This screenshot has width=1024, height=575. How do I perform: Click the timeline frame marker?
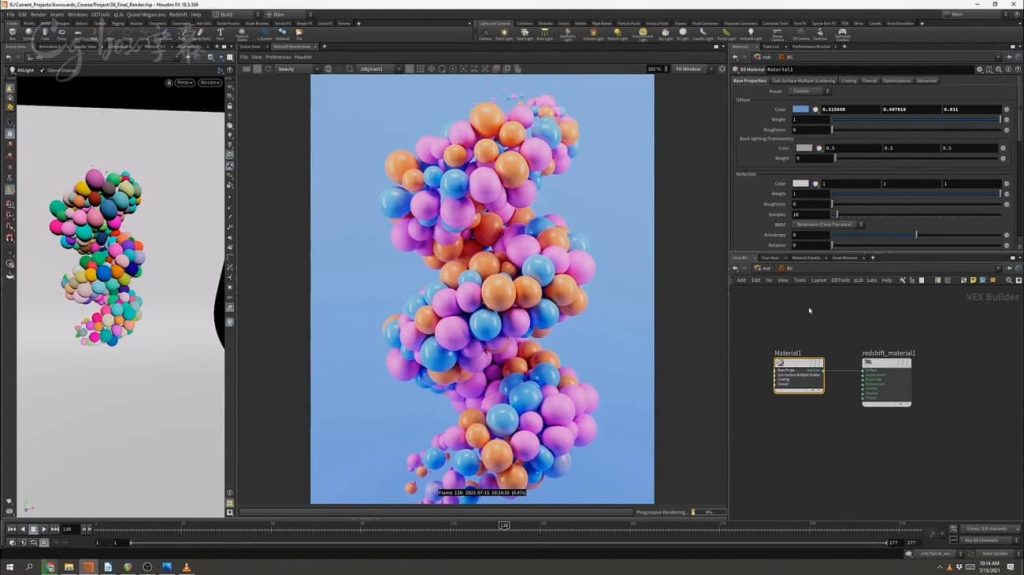(x=504, y=525)
